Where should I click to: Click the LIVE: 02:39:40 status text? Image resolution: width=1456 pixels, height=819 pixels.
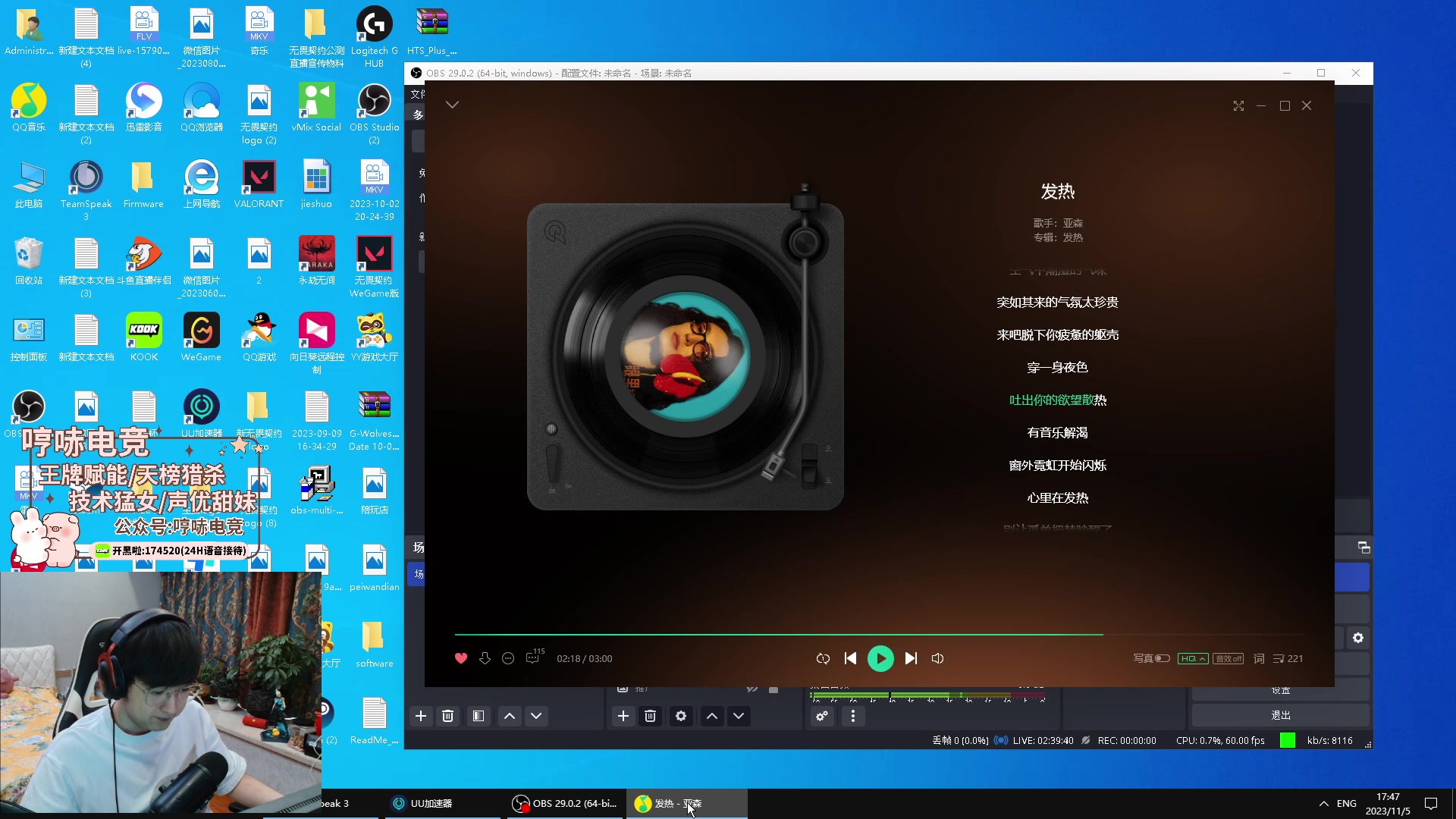click(1043, 740)
